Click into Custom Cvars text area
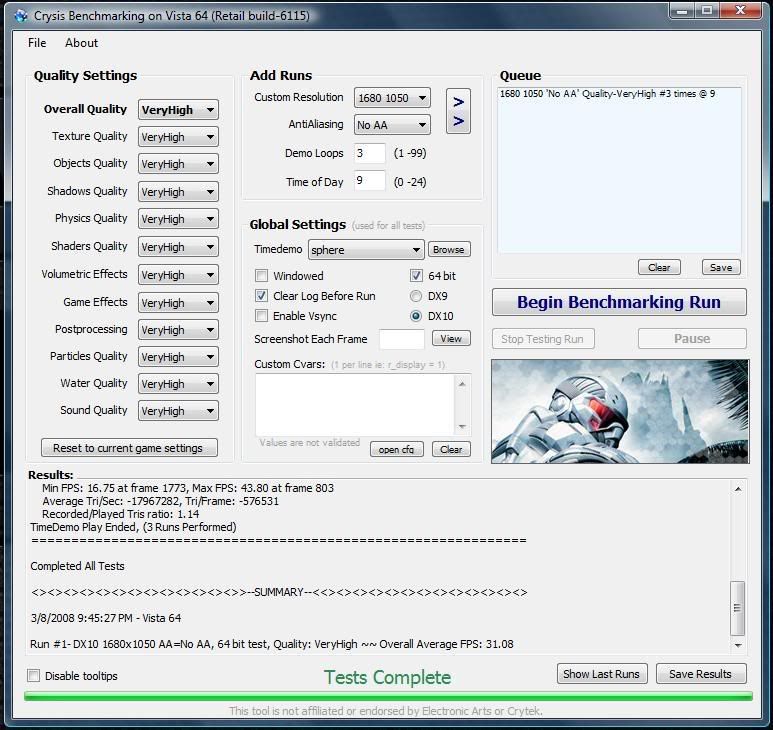Viewport: 773px width, 730px height. (x=355, y=404)
